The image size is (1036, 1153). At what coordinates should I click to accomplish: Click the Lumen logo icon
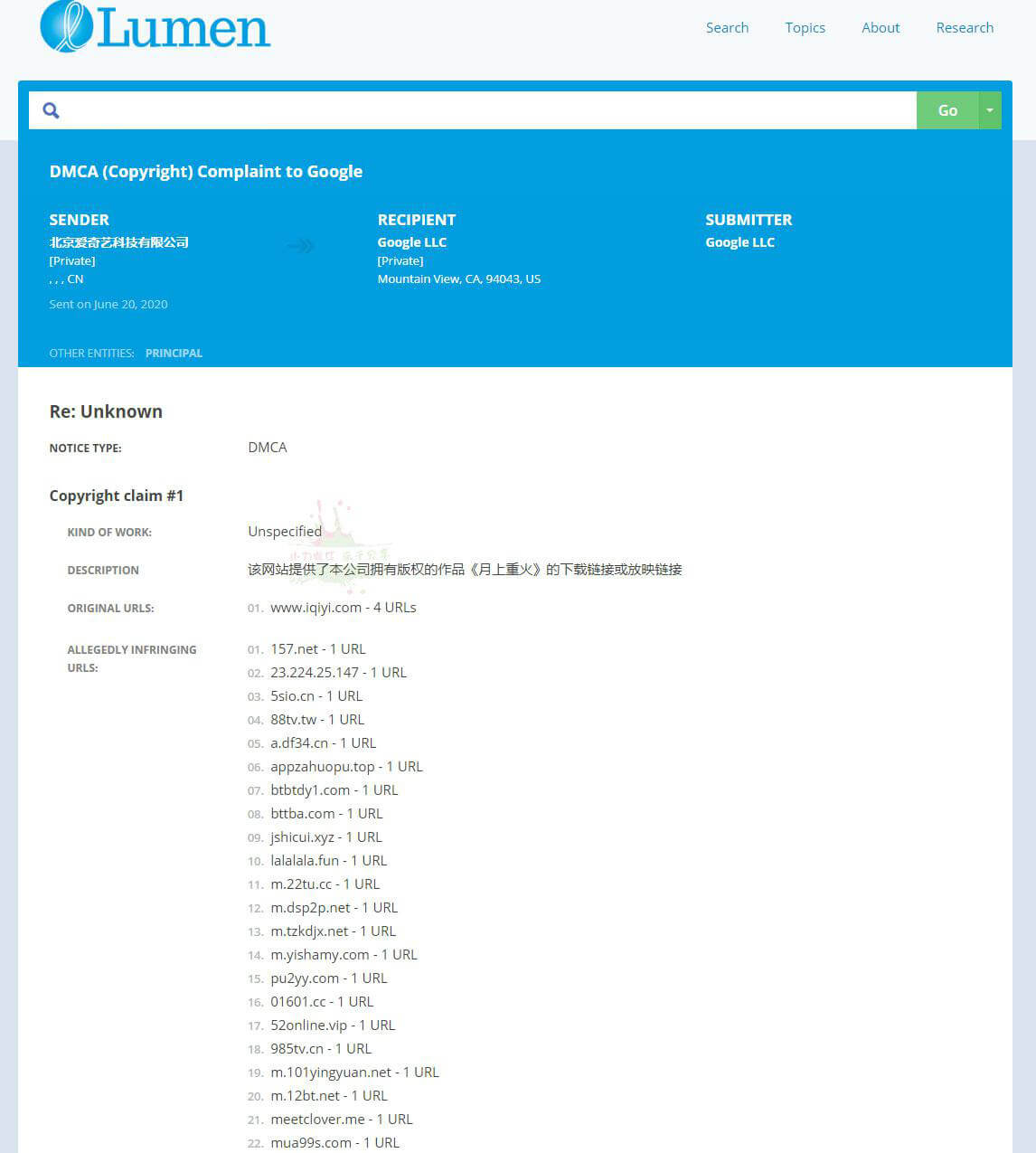click(66, 25)
